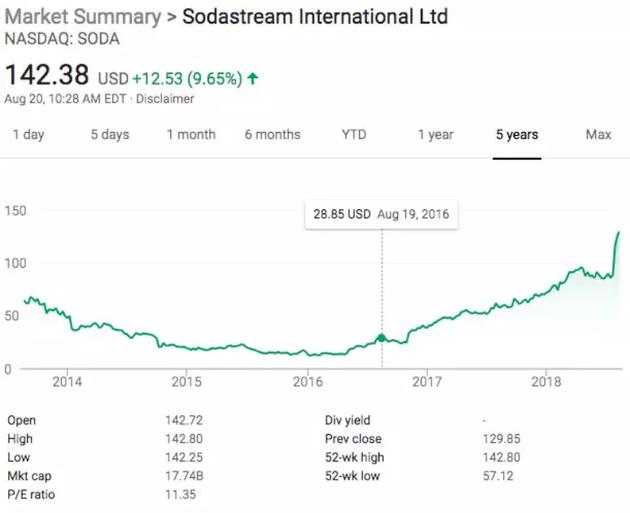Viewport: 630px width, 513px height.
Task: Show the 6 months price chart
Action: 272,135
